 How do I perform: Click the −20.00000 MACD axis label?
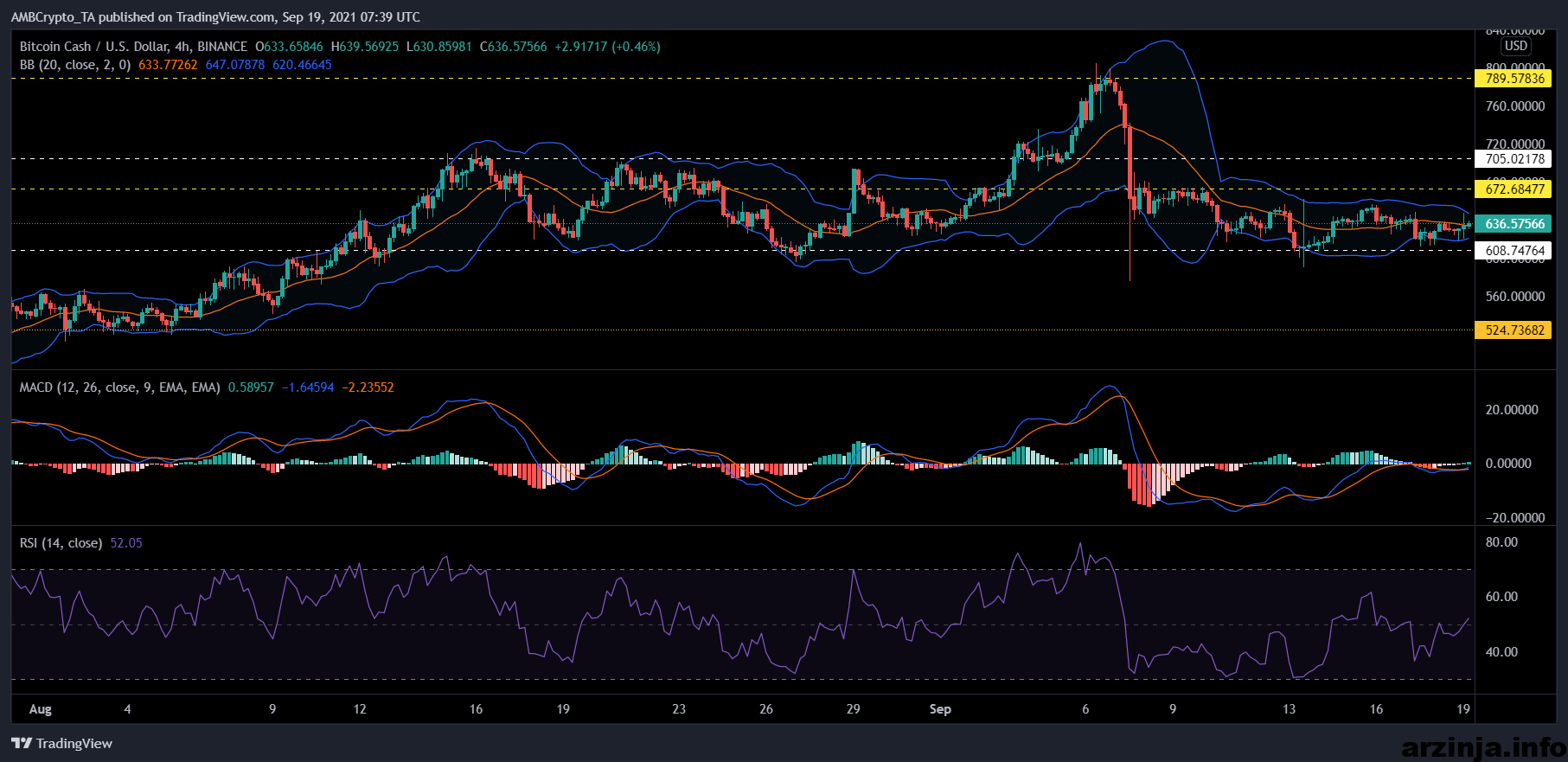tap(1515, 518)
